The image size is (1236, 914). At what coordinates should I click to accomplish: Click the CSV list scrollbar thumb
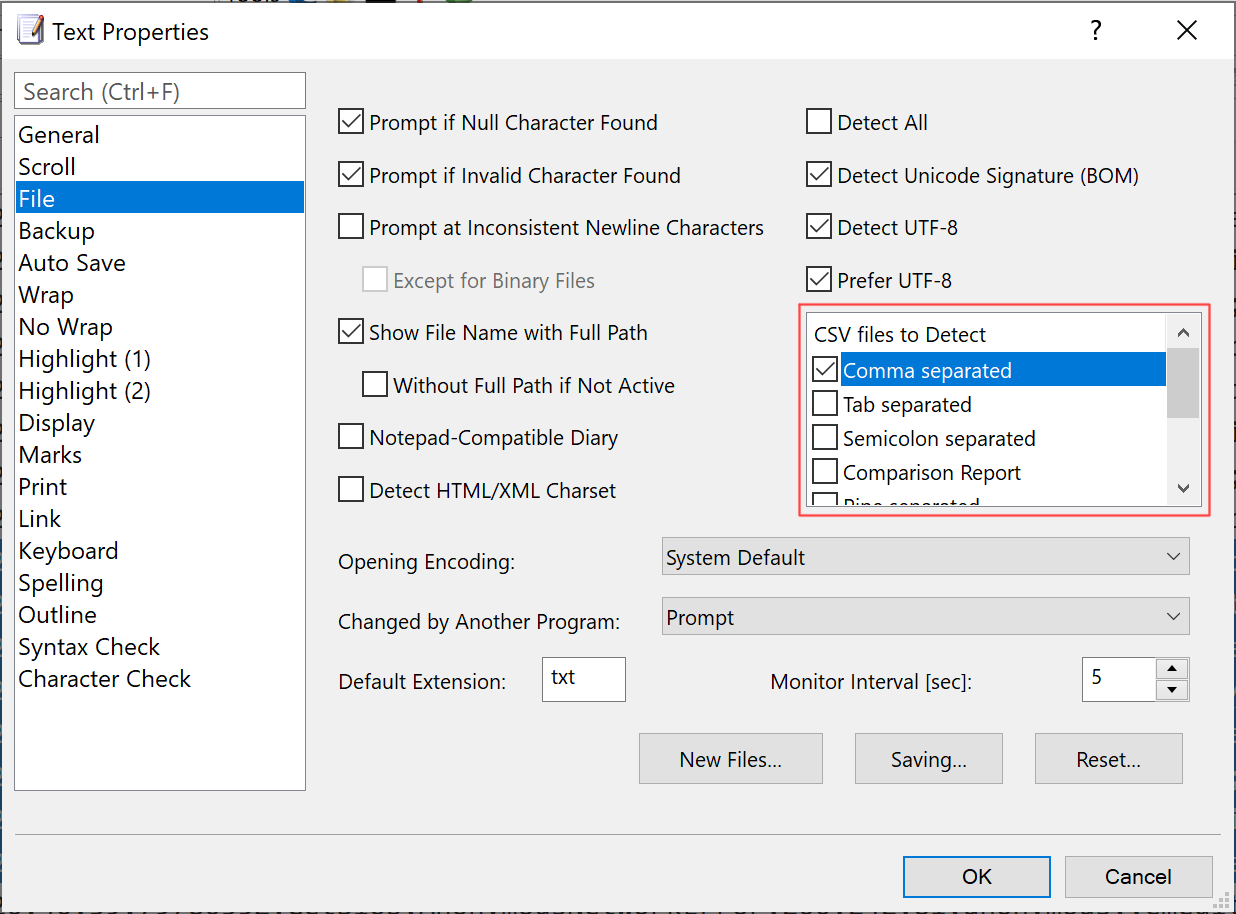[x=1183, y=383]
